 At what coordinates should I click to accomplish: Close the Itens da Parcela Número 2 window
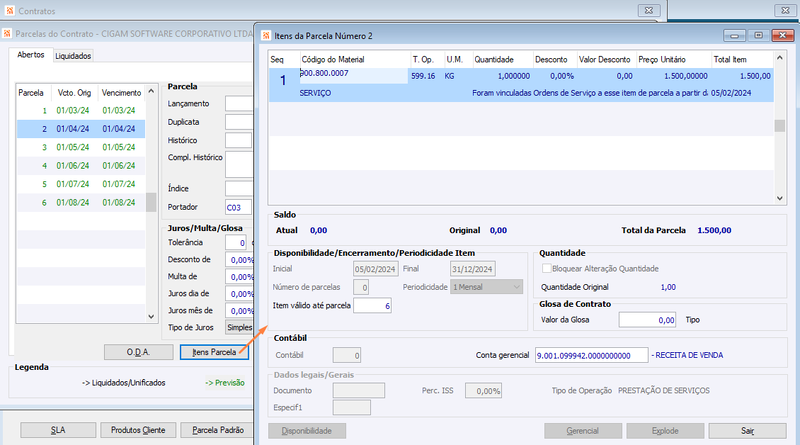coord(782,35)
